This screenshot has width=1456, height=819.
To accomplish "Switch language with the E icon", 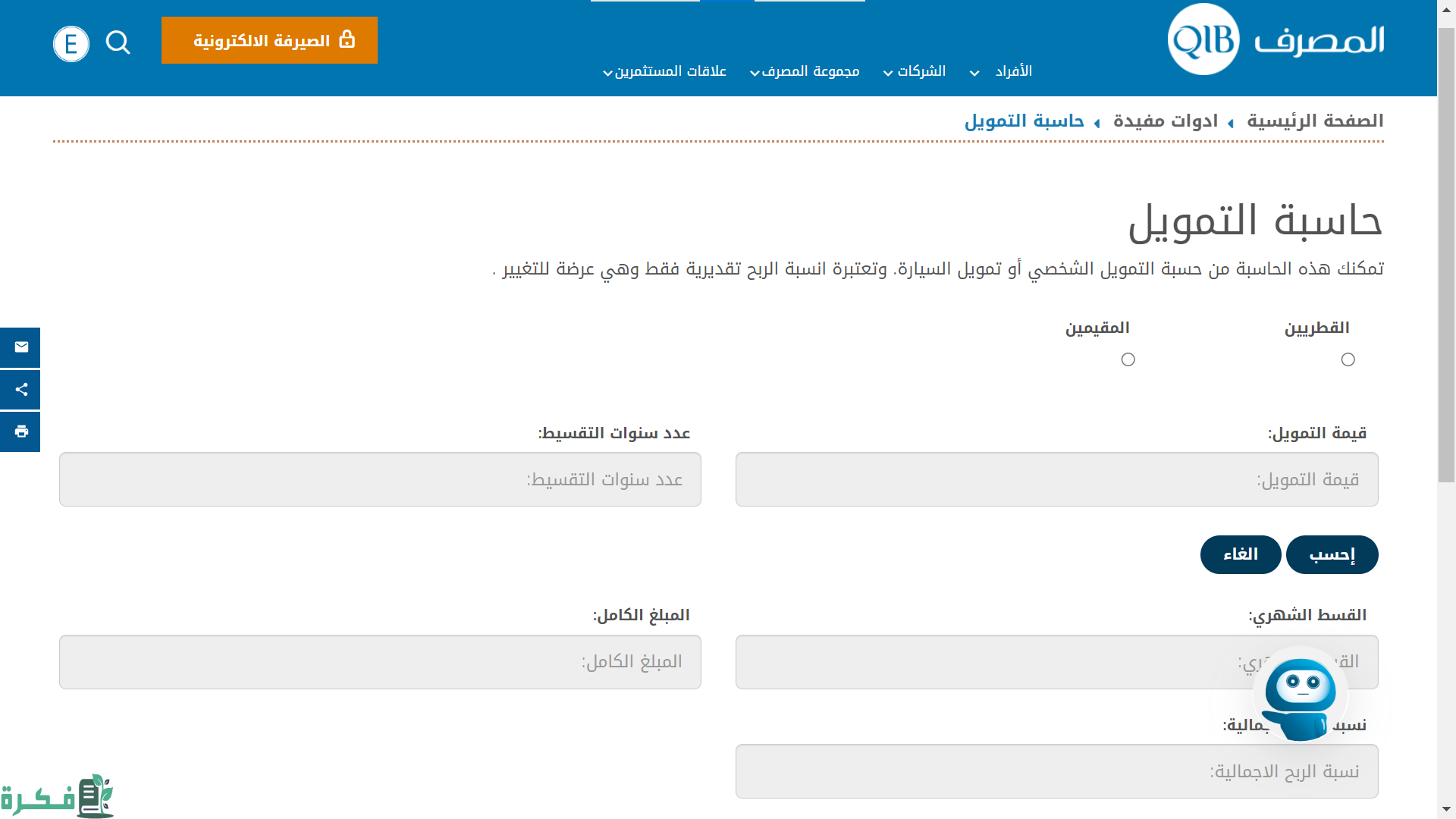I will 71,44.
